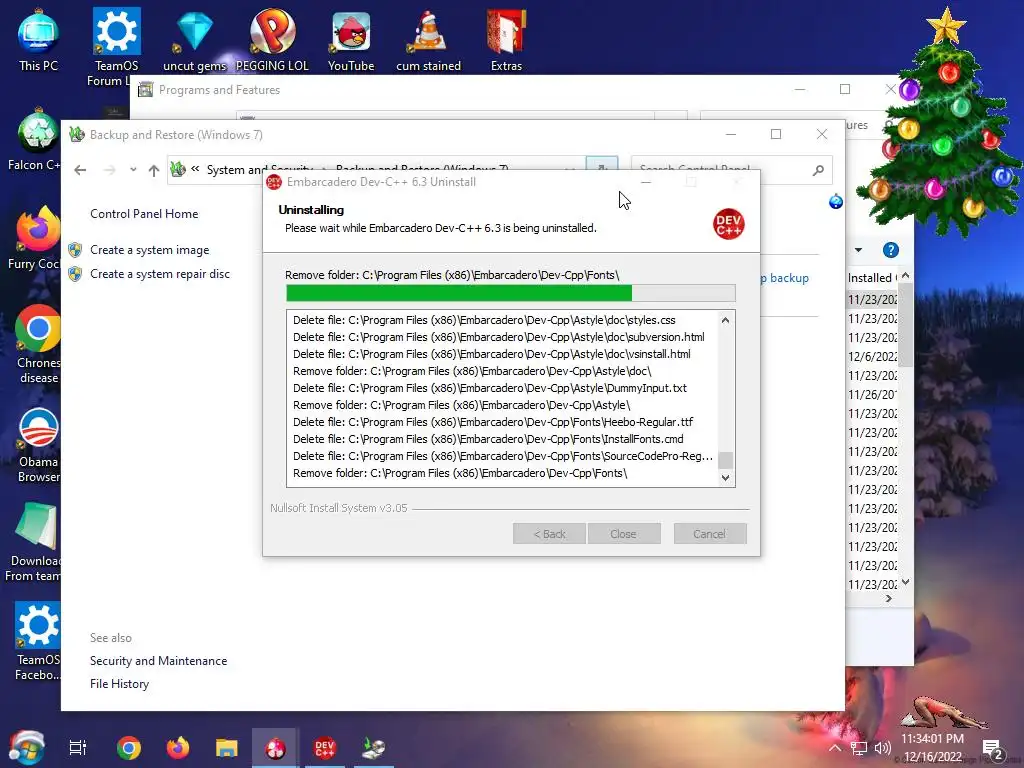Open the TeamOS Forum desktop shortcut
1024x768 pixels.
(116, 47)
